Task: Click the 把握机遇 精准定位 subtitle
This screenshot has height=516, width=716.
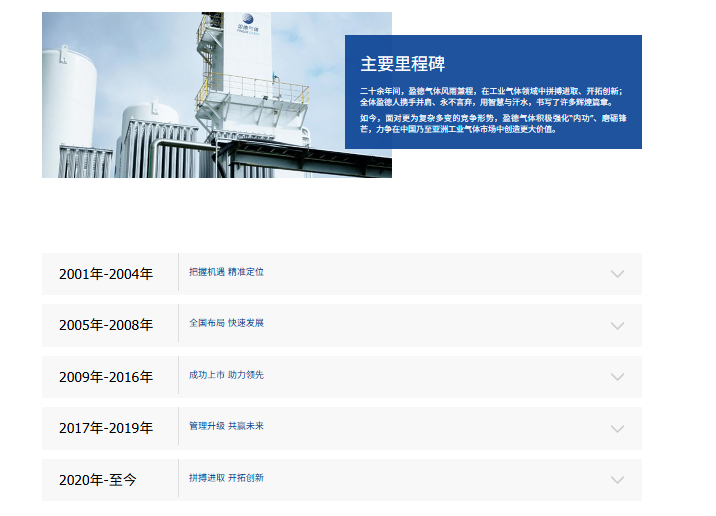Action: click(x=227, y=272)
